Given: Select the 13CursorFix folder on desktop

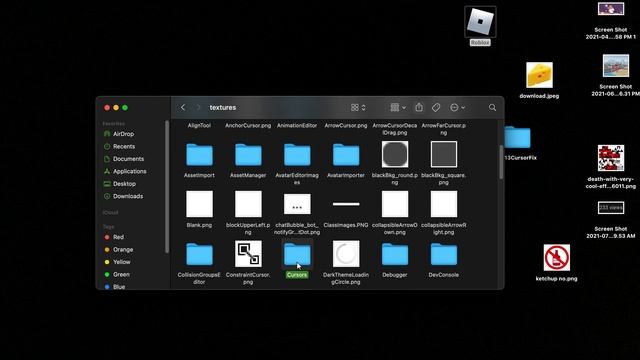Looking at the screenshot, I should [517, 138].
